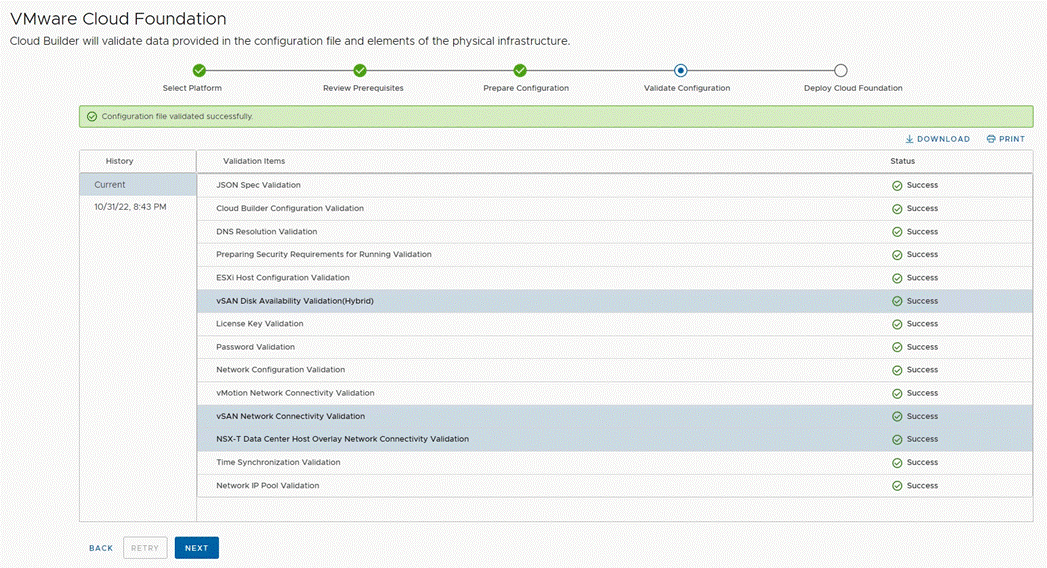This screenshot has width=1047, height=568.
Task: Select Cloud Builder Configuration Validation row
Action: click(615, 209)
